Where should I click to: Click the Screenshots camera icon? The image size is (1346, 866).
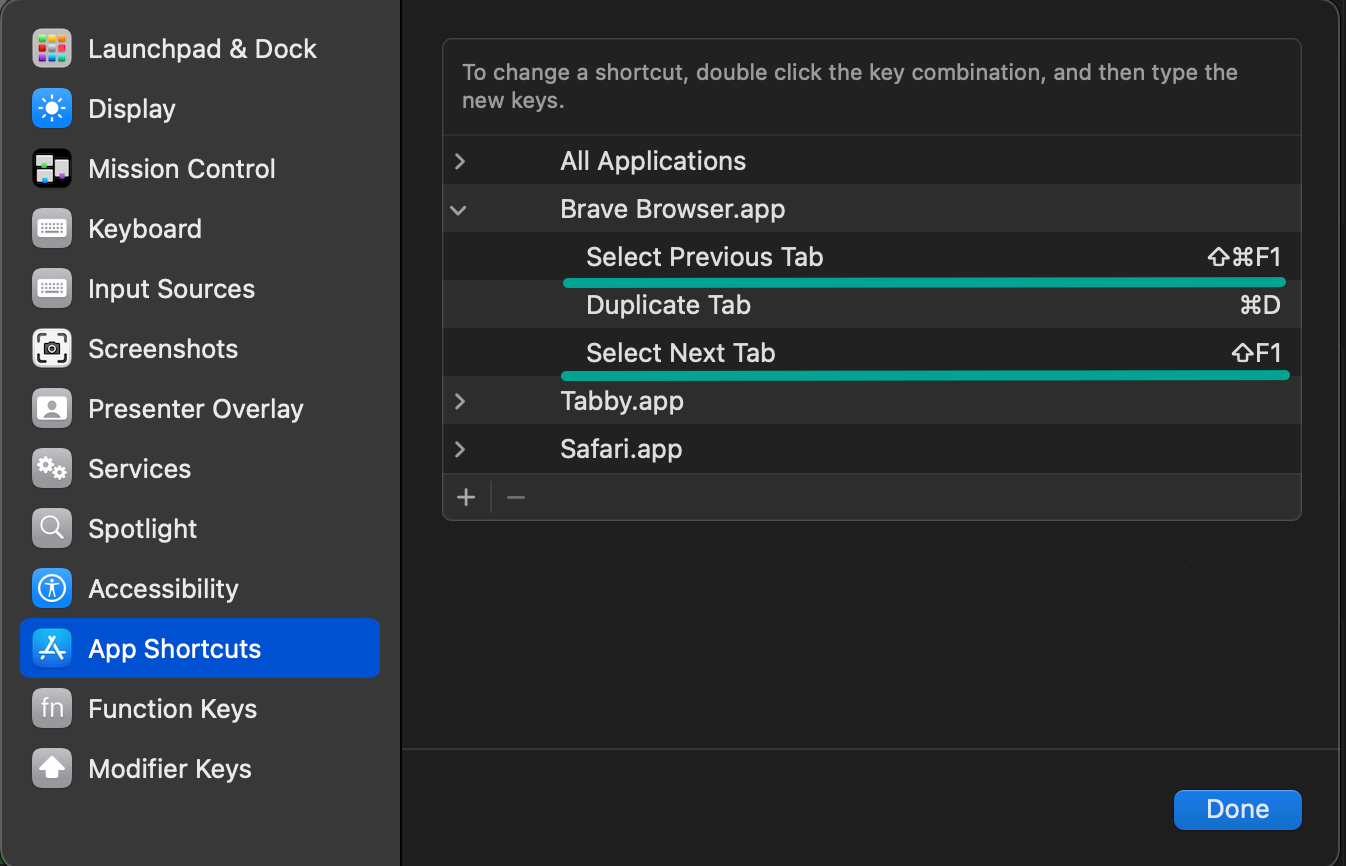pos(52,348)
